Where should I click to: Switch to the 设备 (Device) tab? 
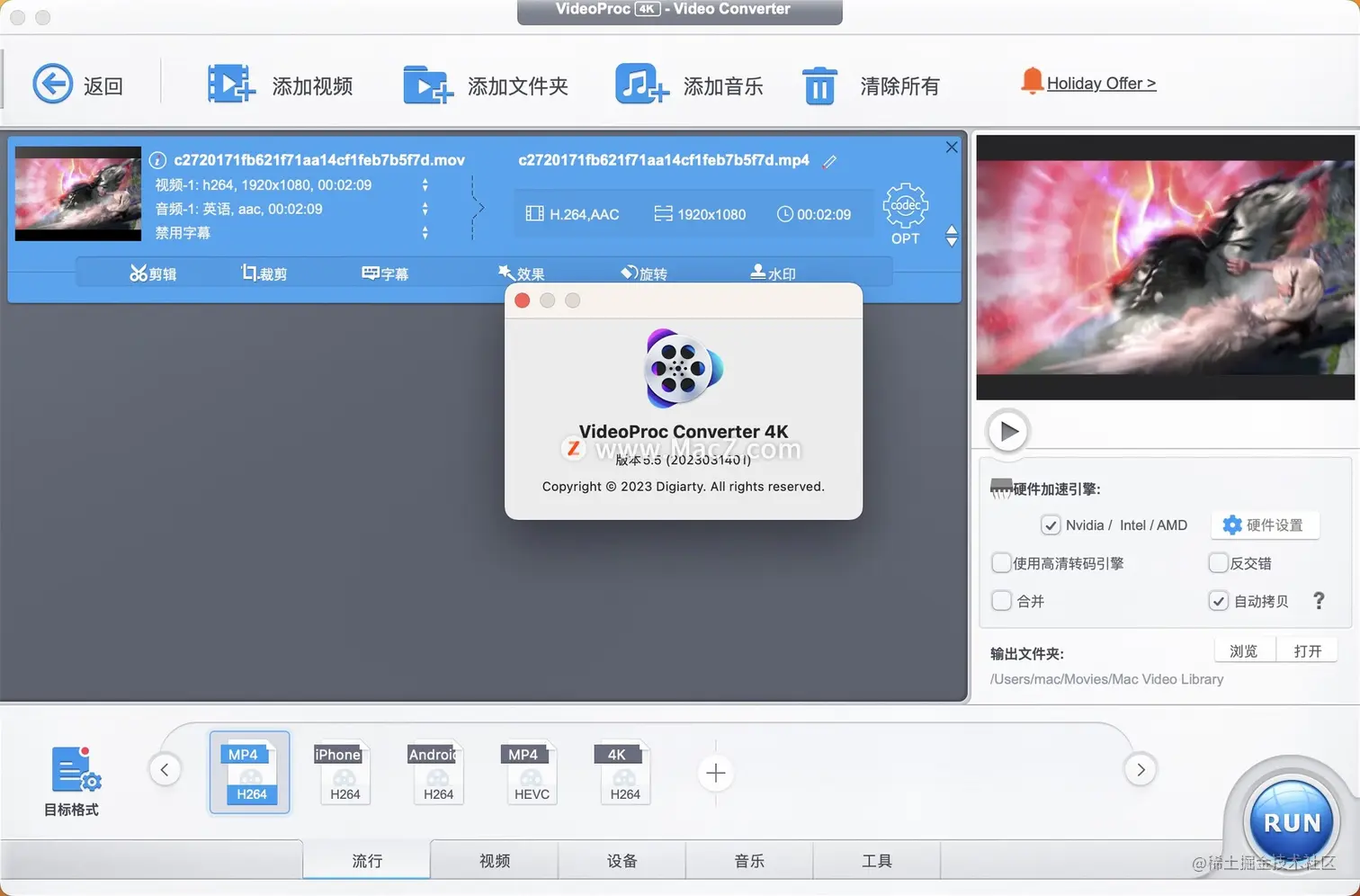(622, 860)
